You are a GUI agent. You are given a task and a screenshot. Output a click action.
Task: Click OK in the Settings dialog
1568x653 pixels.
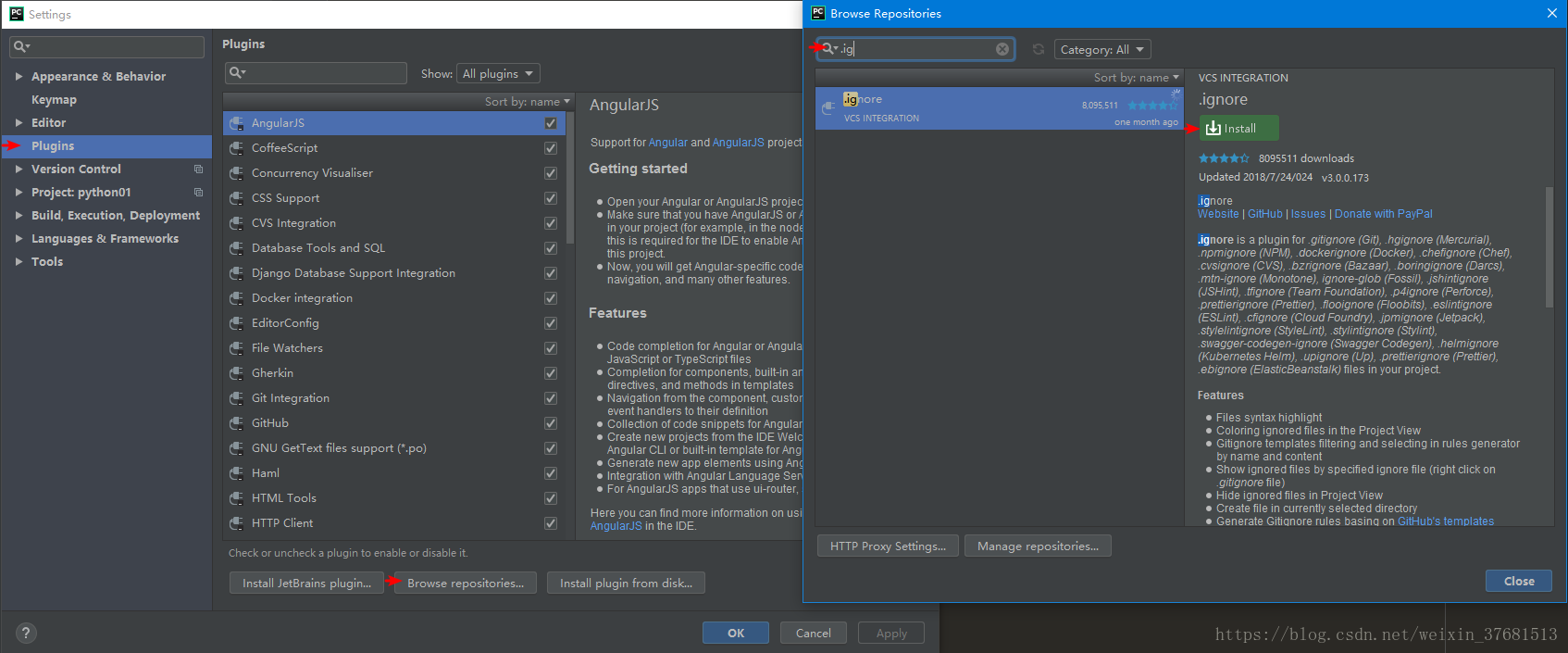tap(736, 633)
